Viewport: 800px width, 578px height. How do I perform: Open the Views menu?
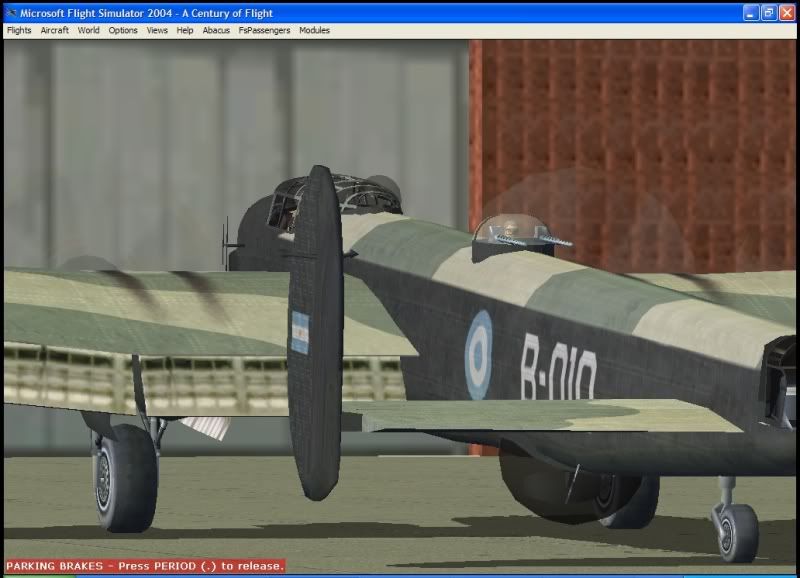coord(157,31)
